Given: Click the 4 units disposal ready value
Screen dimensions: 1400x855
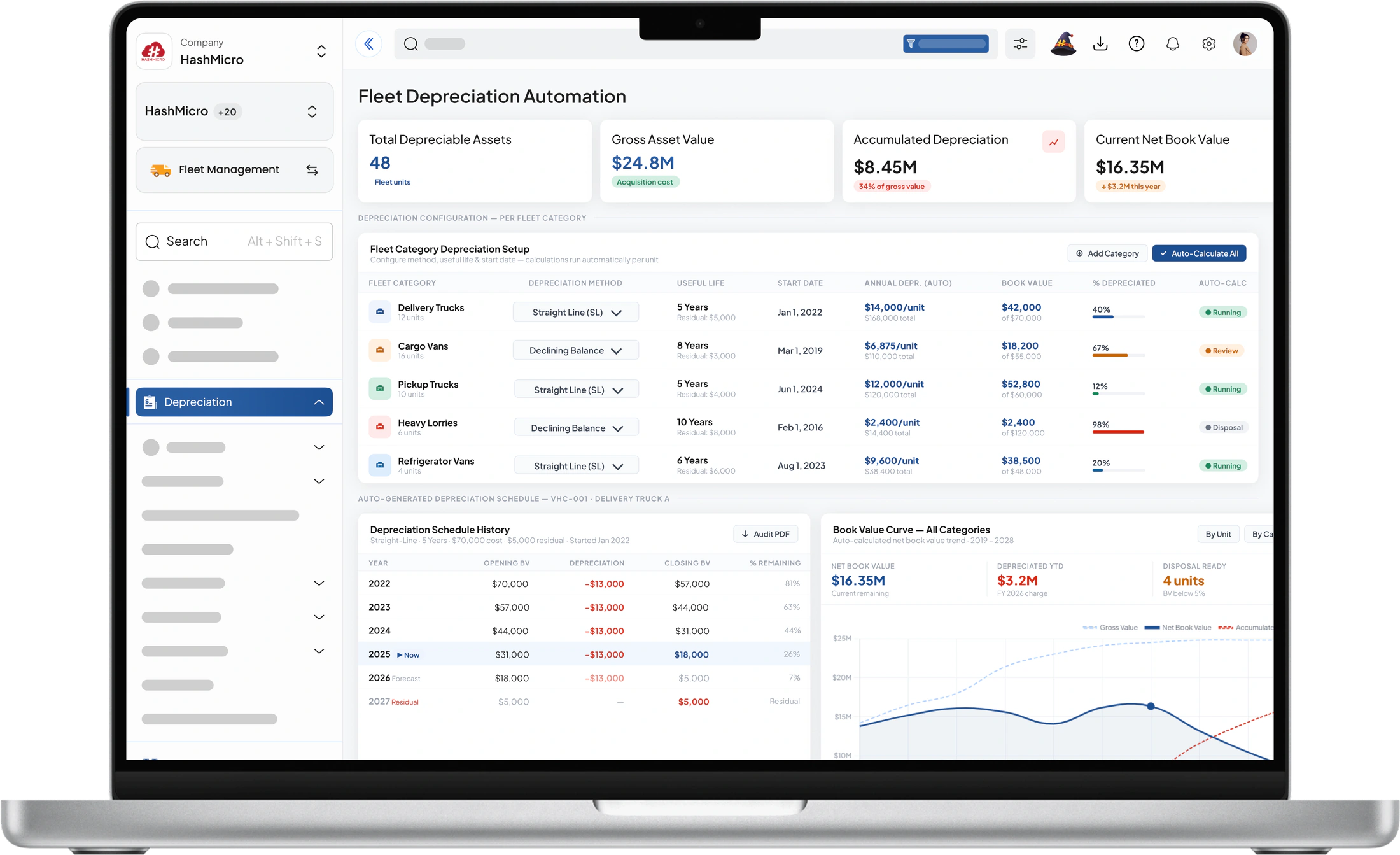Looking at the screenshot, I should pyautogui.click(x=1184, y=581).
